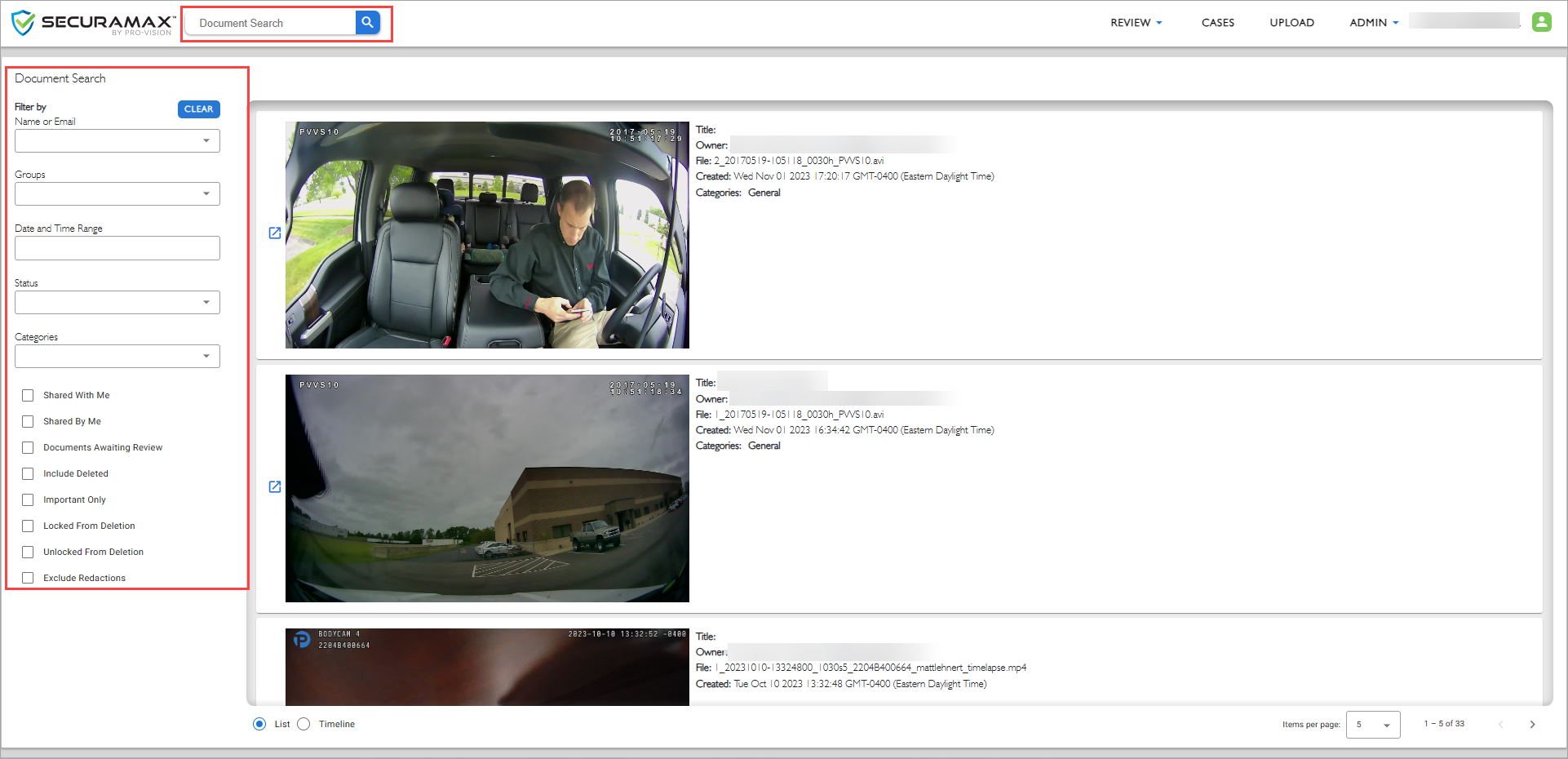
Task: Open the green user profile icon
Action: click(1541, 22)
